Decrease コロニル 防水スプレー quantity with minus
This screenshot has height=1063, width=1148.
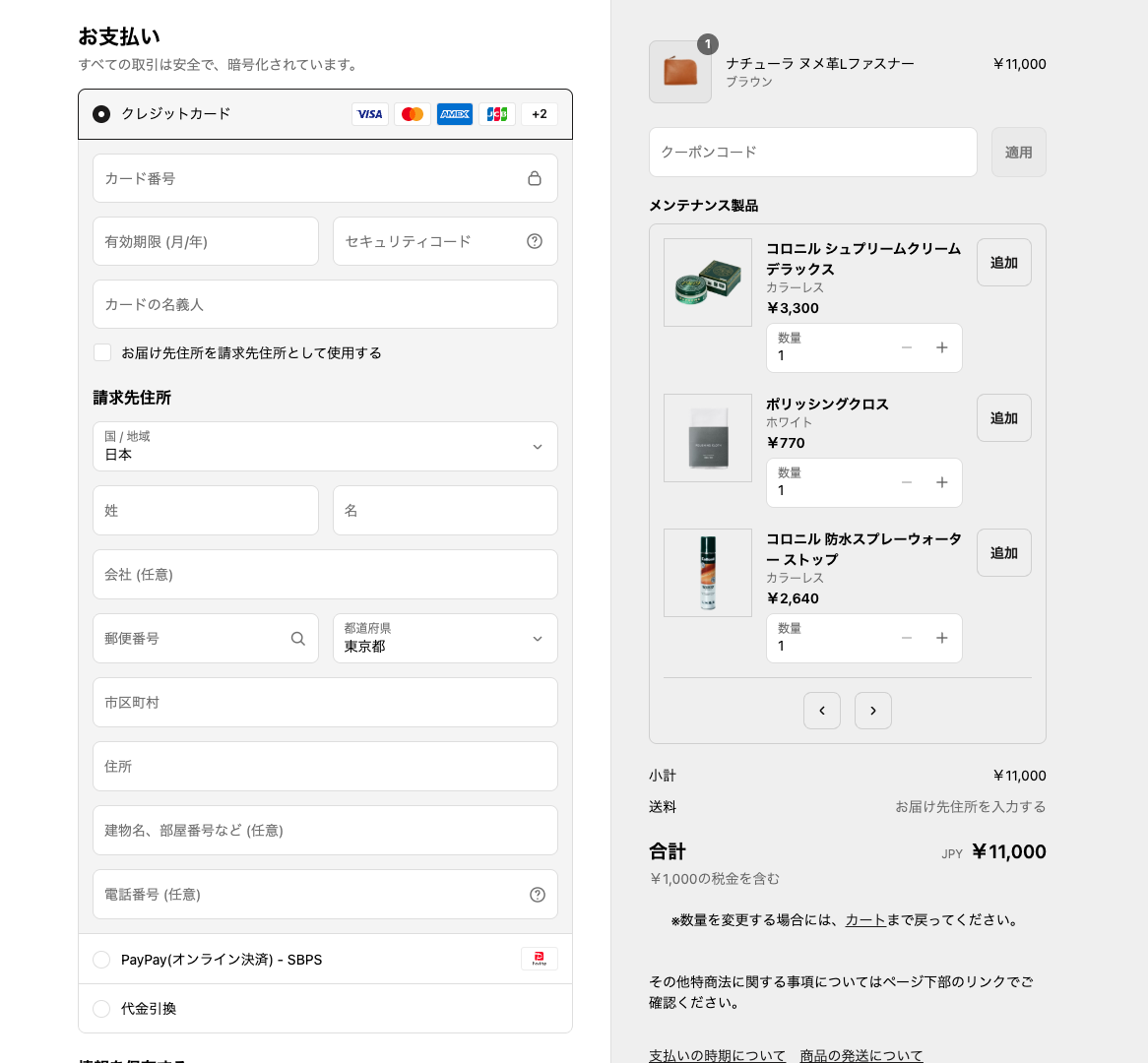907,638
